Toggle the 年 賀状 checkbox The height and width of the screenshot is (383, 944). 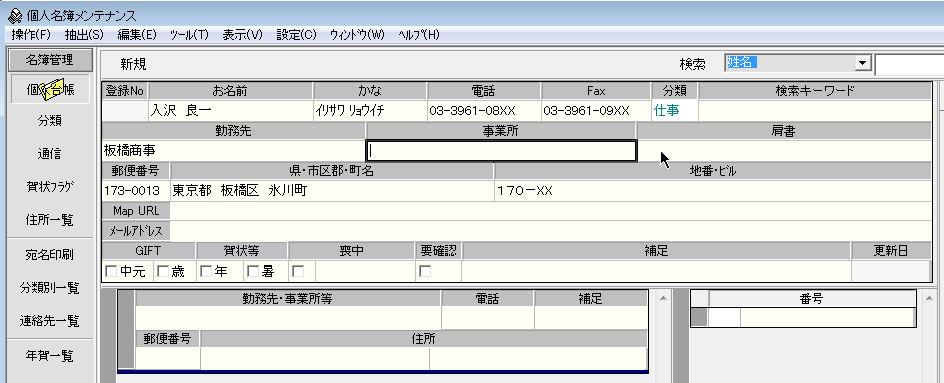pos(206,272)
